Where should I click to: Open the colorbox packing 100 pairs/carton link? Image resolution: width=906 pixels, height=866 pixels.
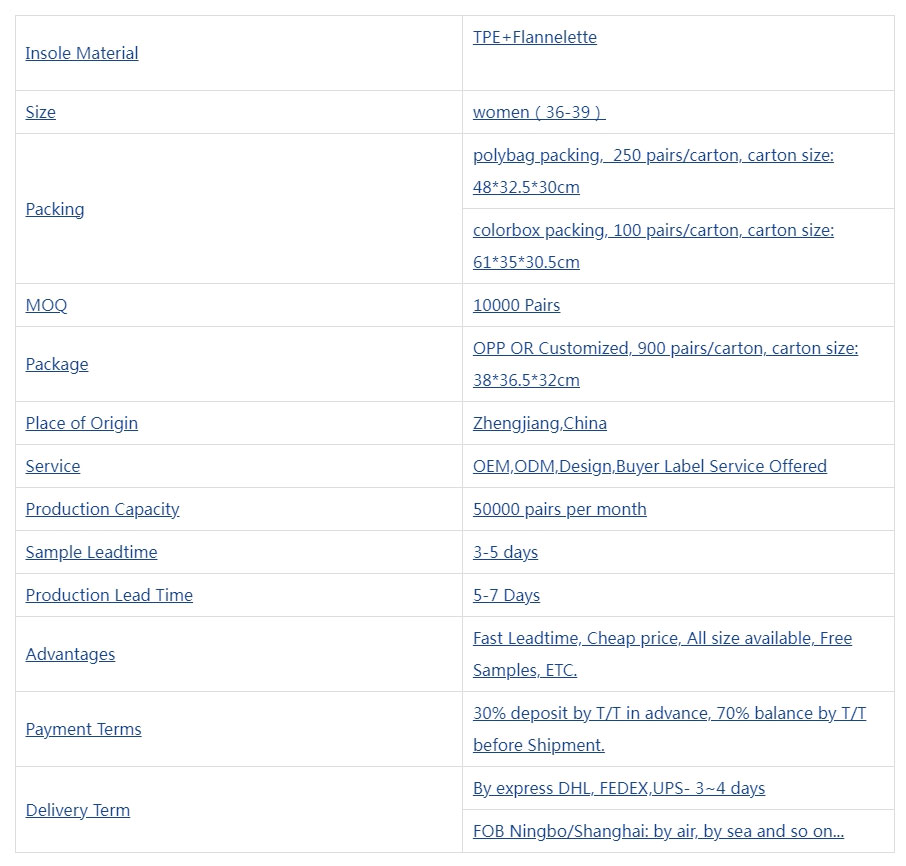(653, 246)
